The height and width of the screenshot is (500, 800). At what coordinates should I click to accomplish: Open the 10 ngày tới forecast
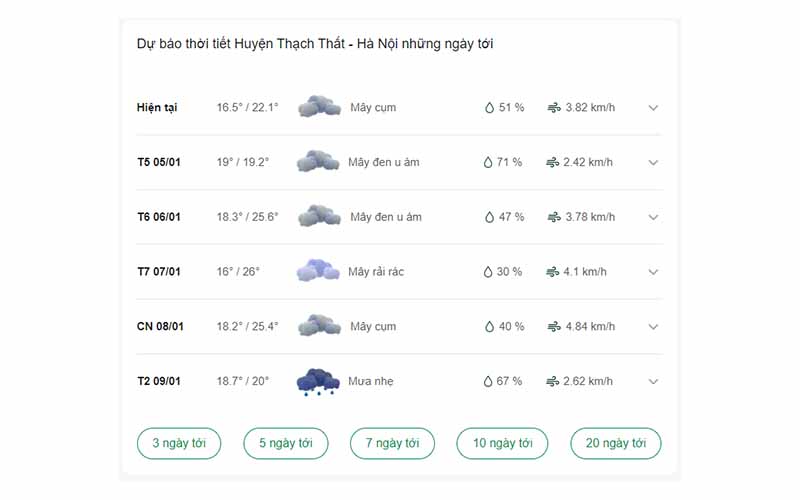(503, 443)
